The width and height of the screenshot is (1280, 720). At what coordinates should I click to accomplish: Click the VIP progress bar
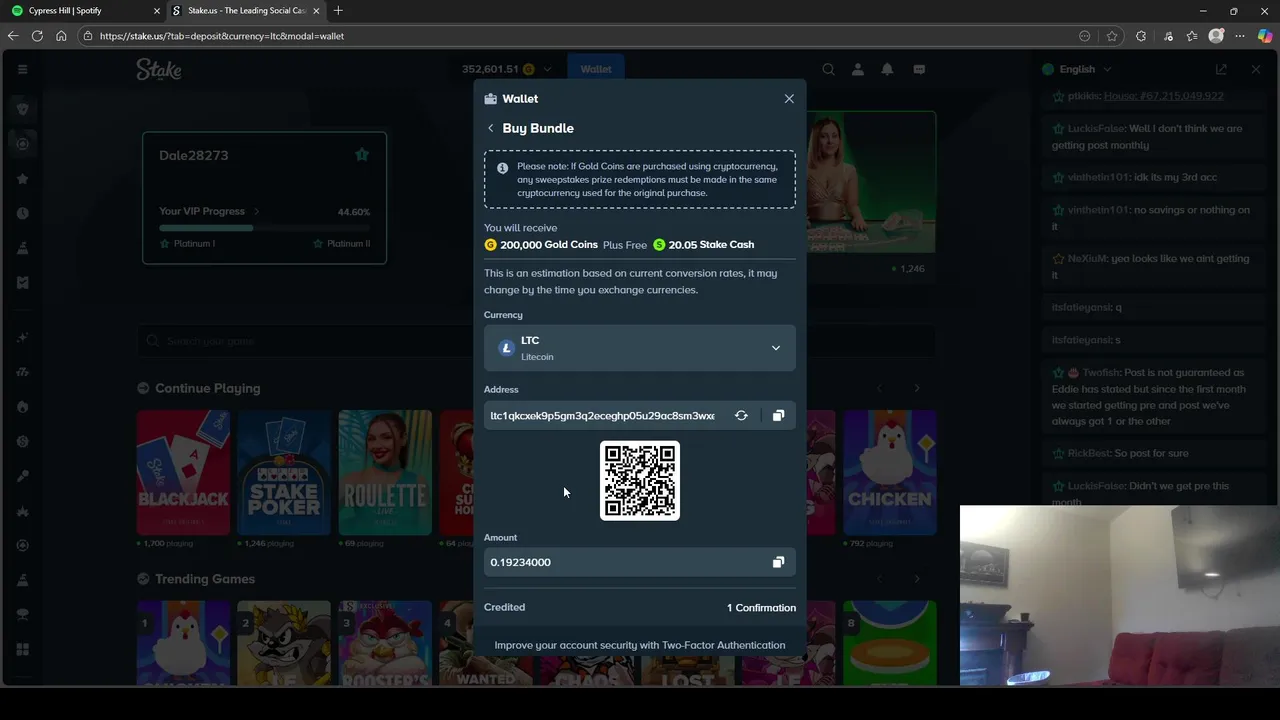[264, 228]
